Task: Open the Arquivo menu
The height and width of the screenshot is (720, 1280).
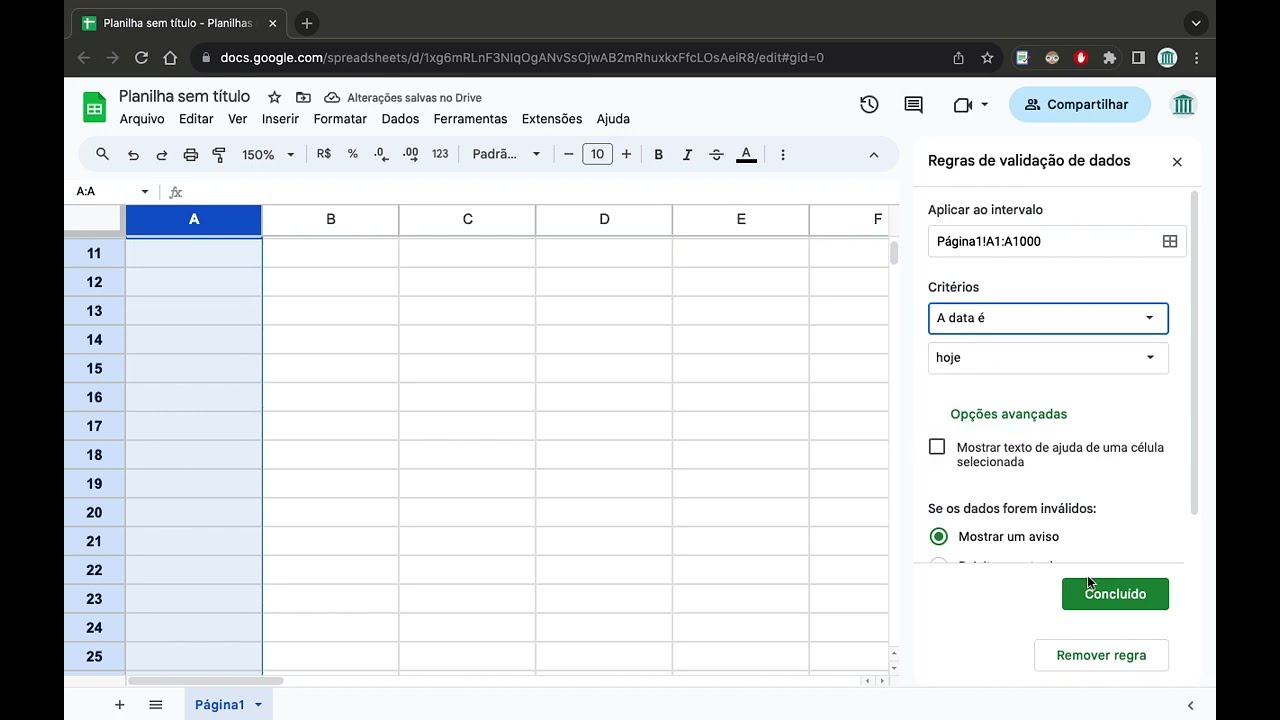Action: (142, 119)
